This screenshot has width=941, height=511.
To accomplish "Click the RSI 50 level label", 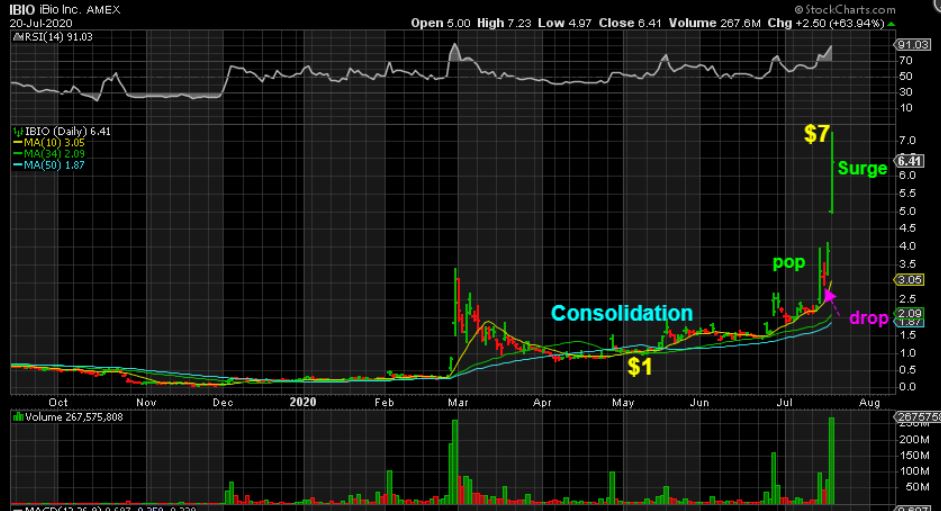I will [x=906, y=76].
